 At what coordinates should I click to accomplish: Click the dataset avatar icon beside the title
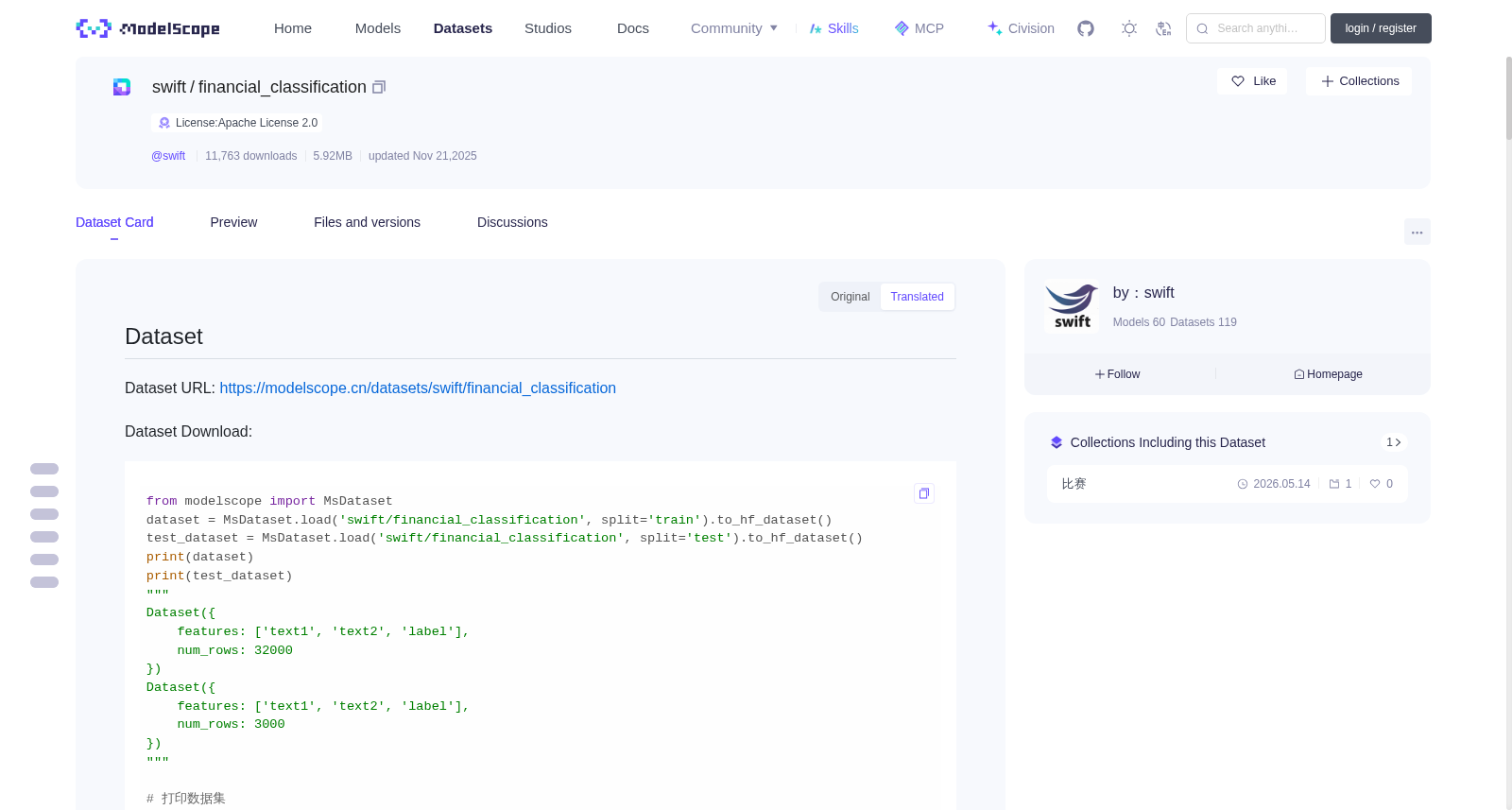point(122,87)
